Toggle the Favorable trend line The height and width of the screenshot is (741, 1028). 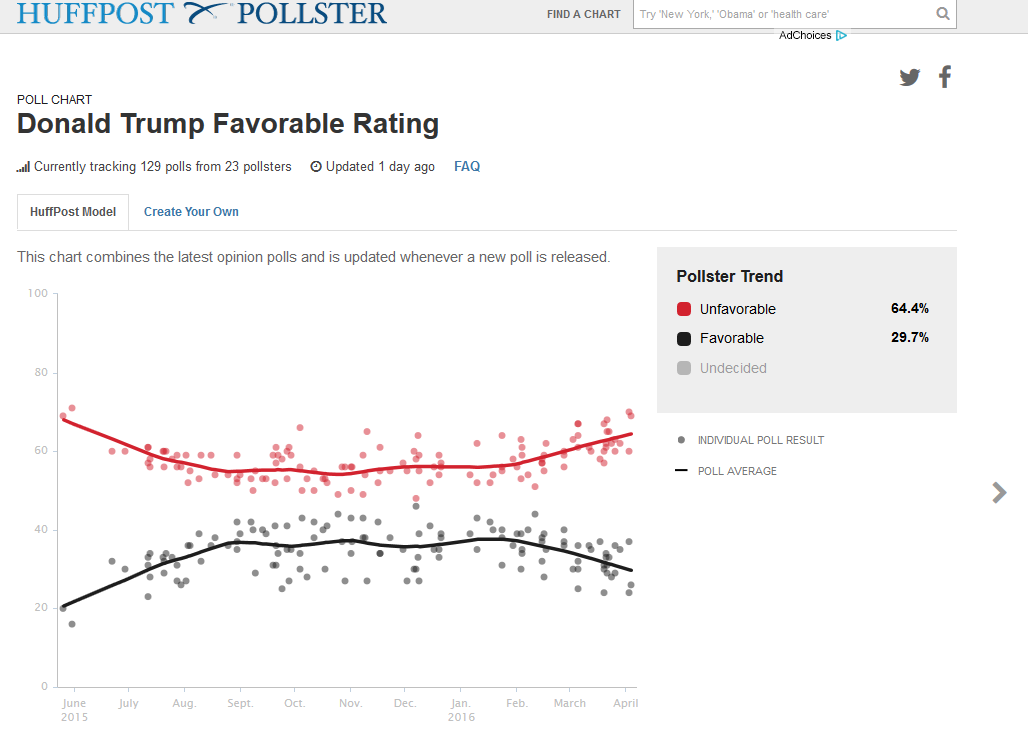tap(731, 338)
